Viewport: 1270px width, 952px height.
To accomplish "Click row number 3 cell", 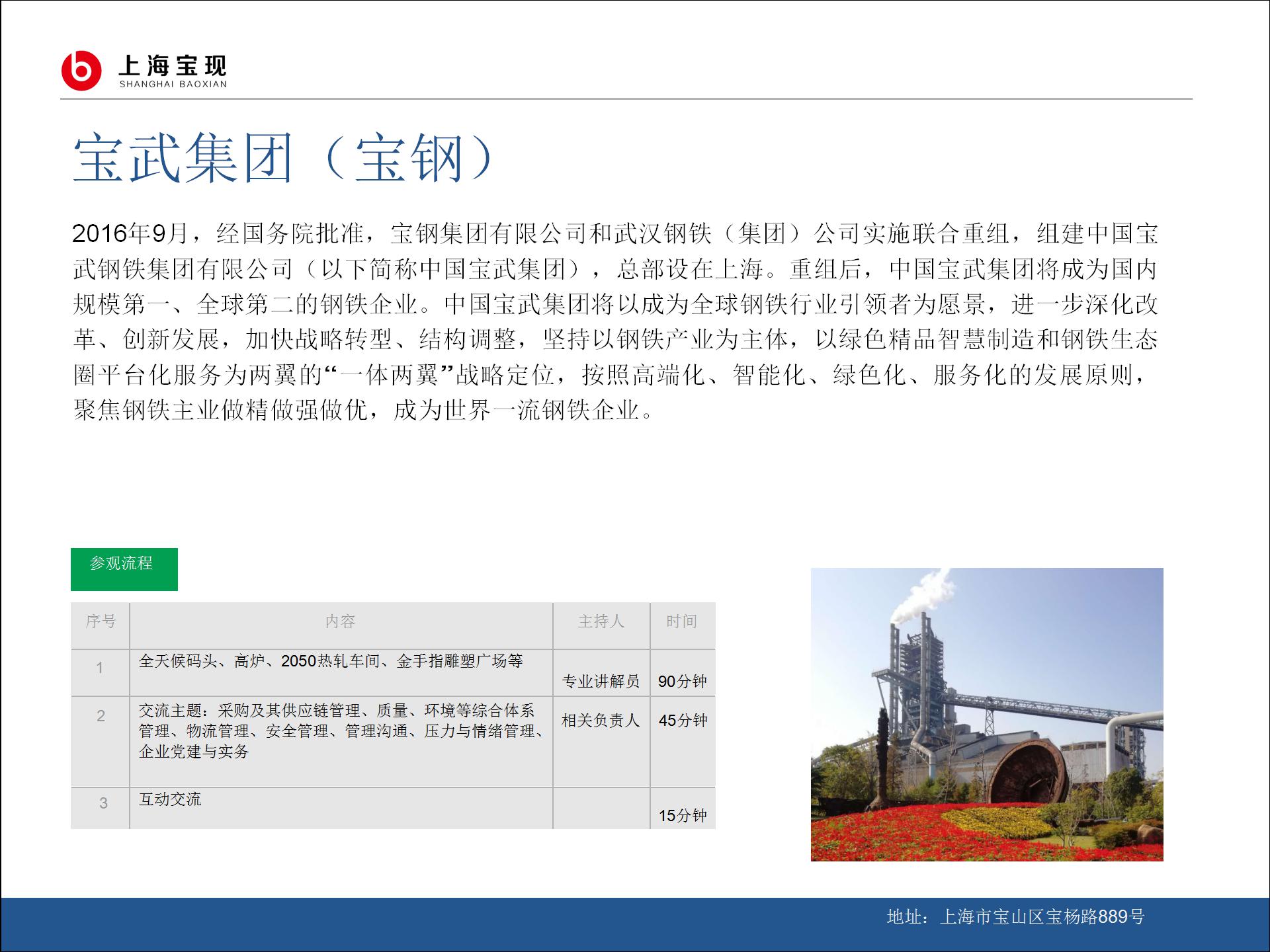I will [101, 808].
